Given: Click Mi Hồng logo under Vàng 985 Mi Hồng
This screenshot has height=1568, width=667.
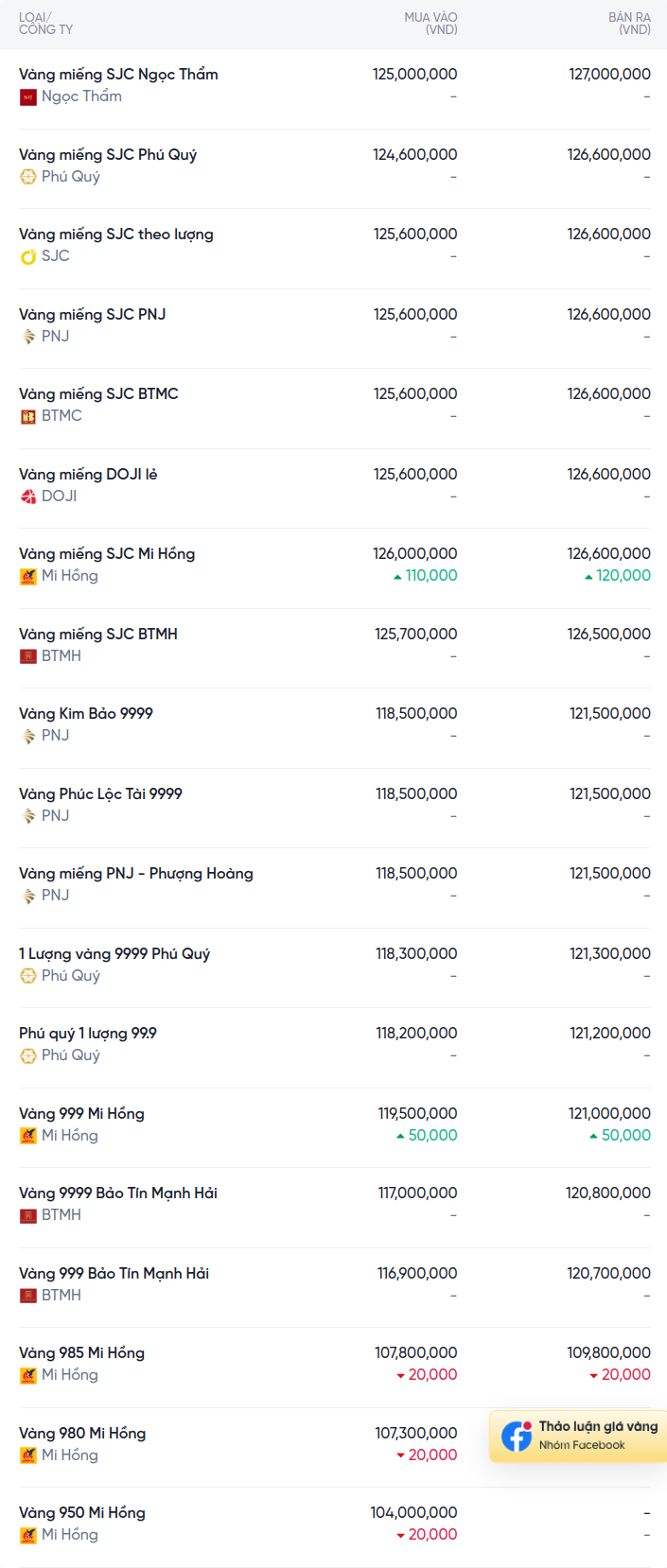Looking at the screenshot, I should tap(28, 1375).
